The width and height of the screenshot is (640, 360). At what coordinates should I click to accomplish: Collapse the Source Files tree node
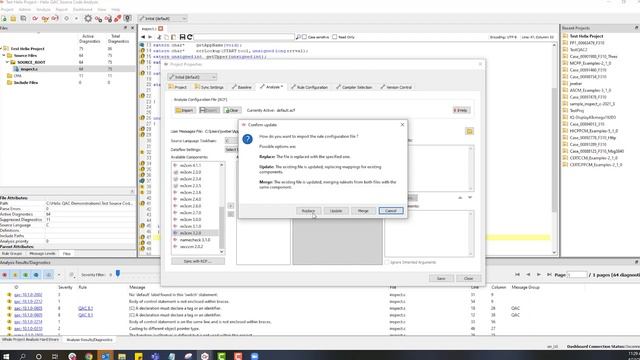coord(4,56)
